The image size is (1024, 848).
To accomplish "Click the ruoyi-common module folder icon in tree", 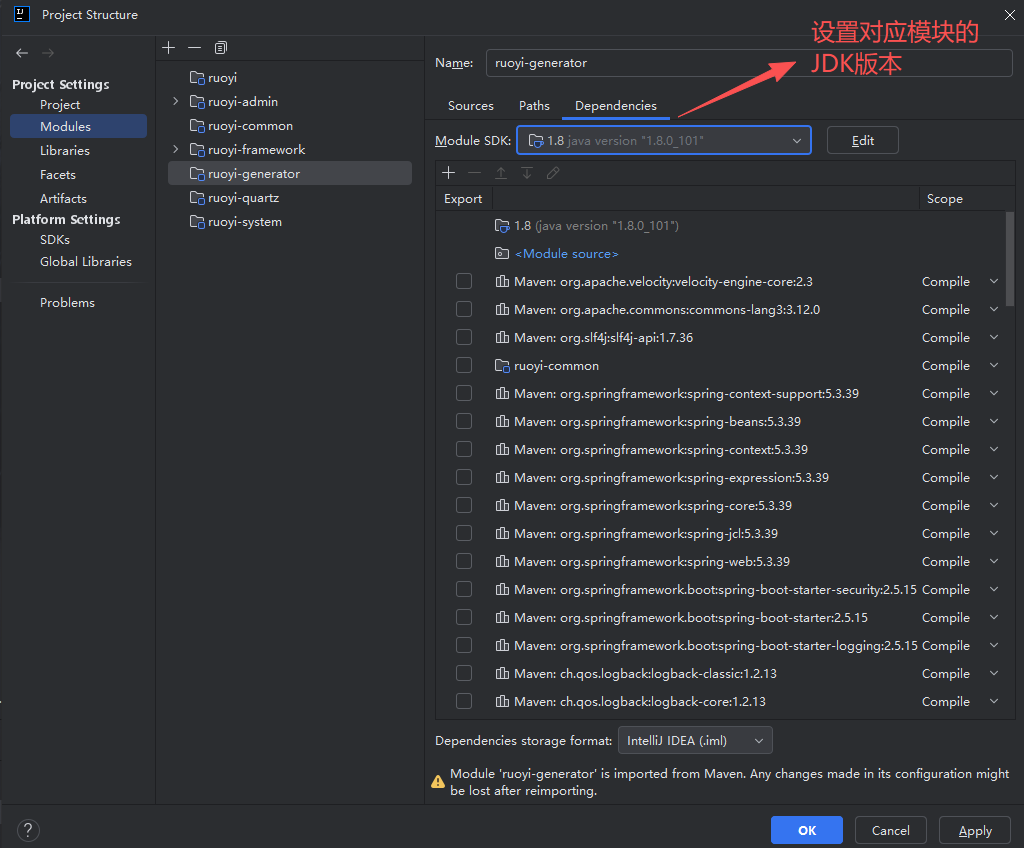I will [x=197, y=126].
